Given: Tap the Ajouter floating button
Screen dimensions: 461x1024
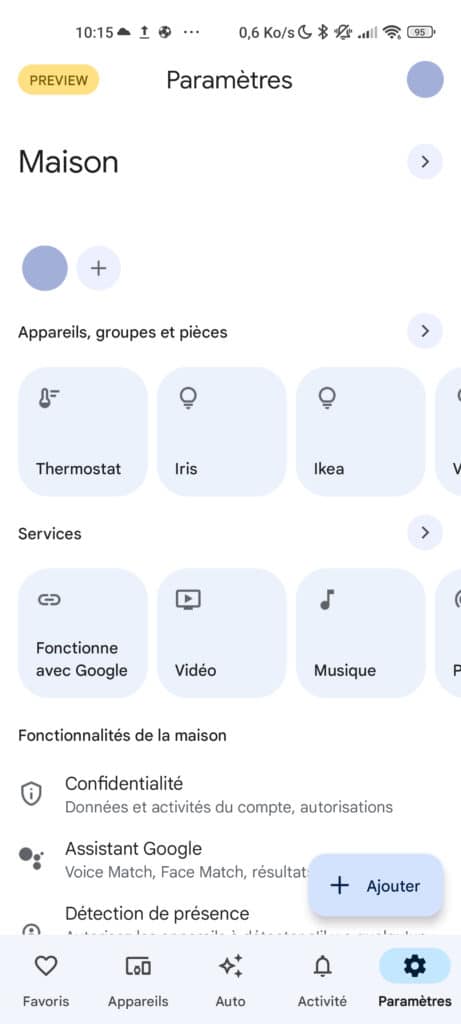Looking at the screenshot, I should (376, 886).
